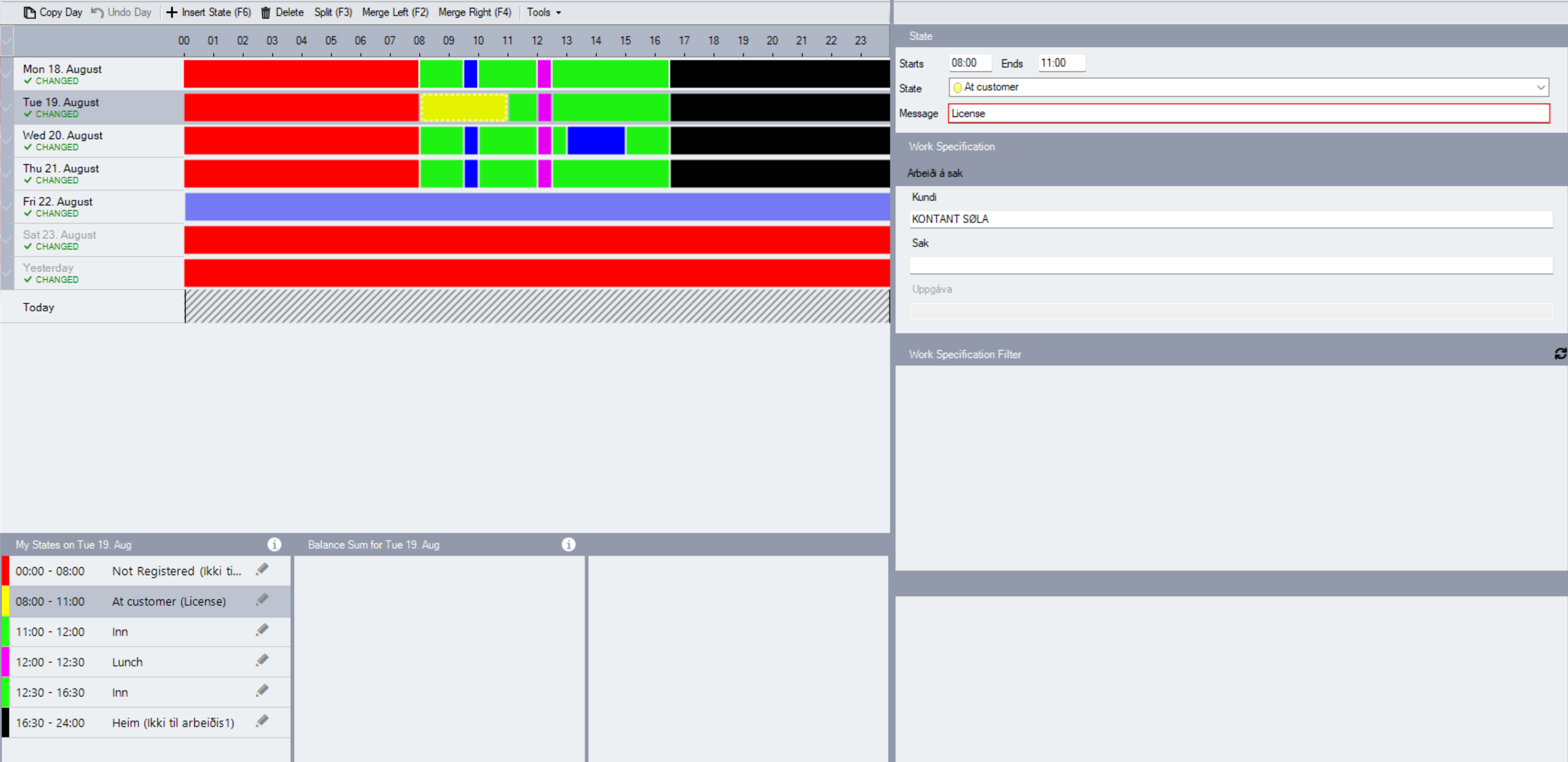Edit the Heim state pencil icon
Image resolution: width=1568 pixels, height=762 pixels.
[262, 722]
